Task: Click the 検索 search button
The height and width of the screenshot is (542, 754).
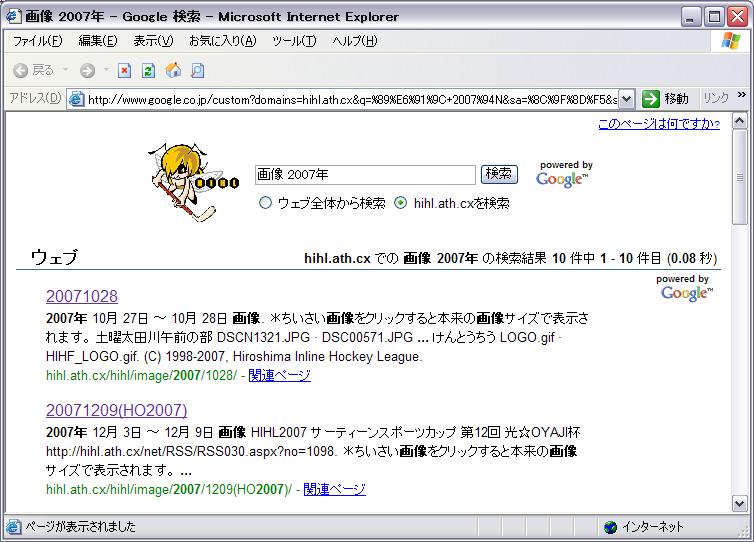Action: (x=499, y=174)
